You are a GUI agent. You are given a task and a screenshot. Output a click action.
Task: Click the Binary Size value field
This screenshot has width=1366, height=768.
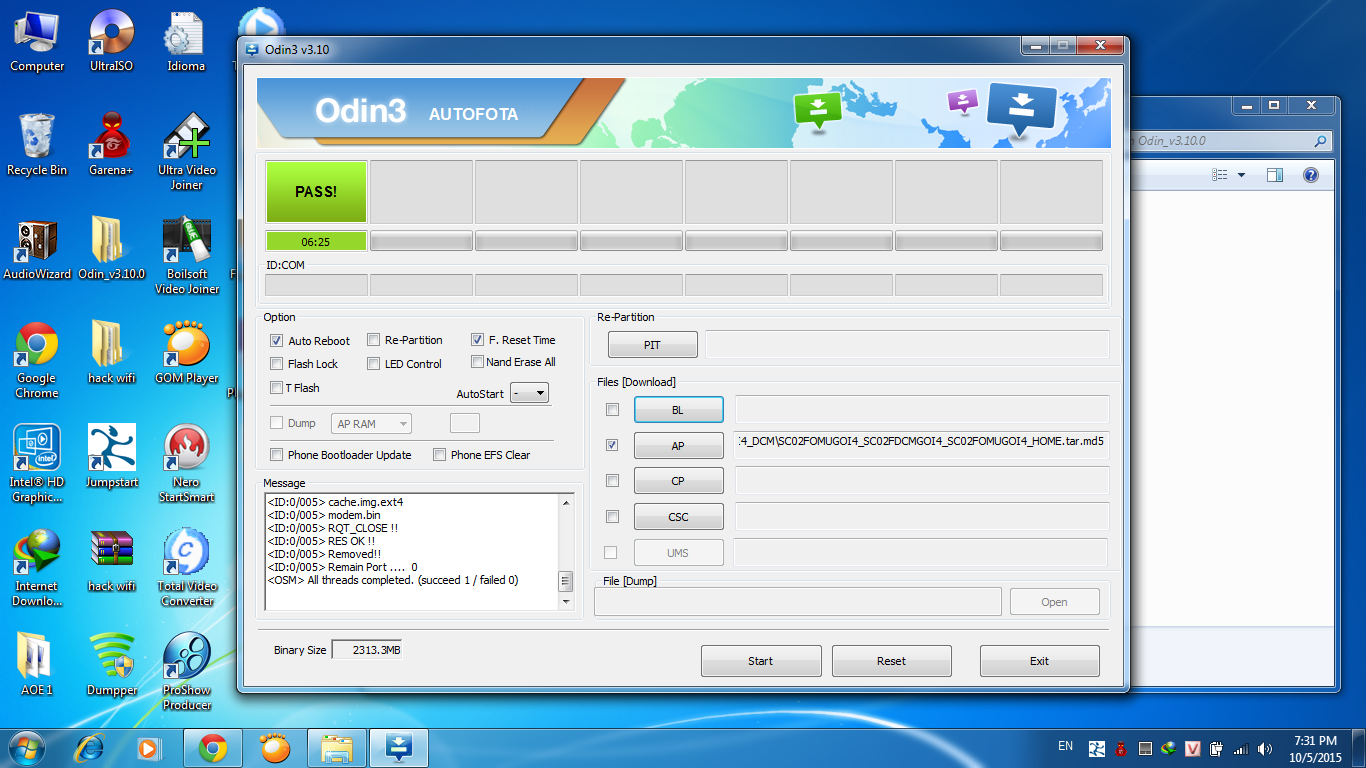click(366, 650)
